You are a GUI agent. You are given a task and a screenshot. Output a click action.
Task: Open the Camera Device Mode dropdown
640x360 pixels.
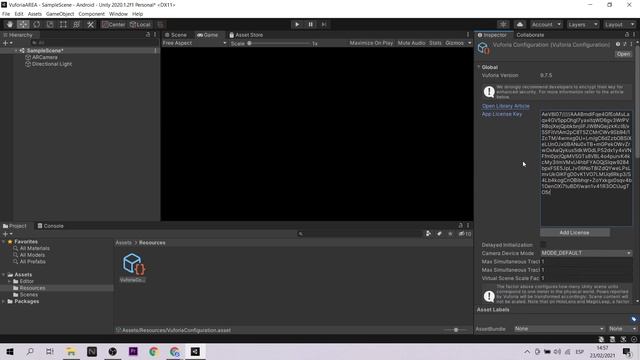pyautogui.click(x=586, y=253)
